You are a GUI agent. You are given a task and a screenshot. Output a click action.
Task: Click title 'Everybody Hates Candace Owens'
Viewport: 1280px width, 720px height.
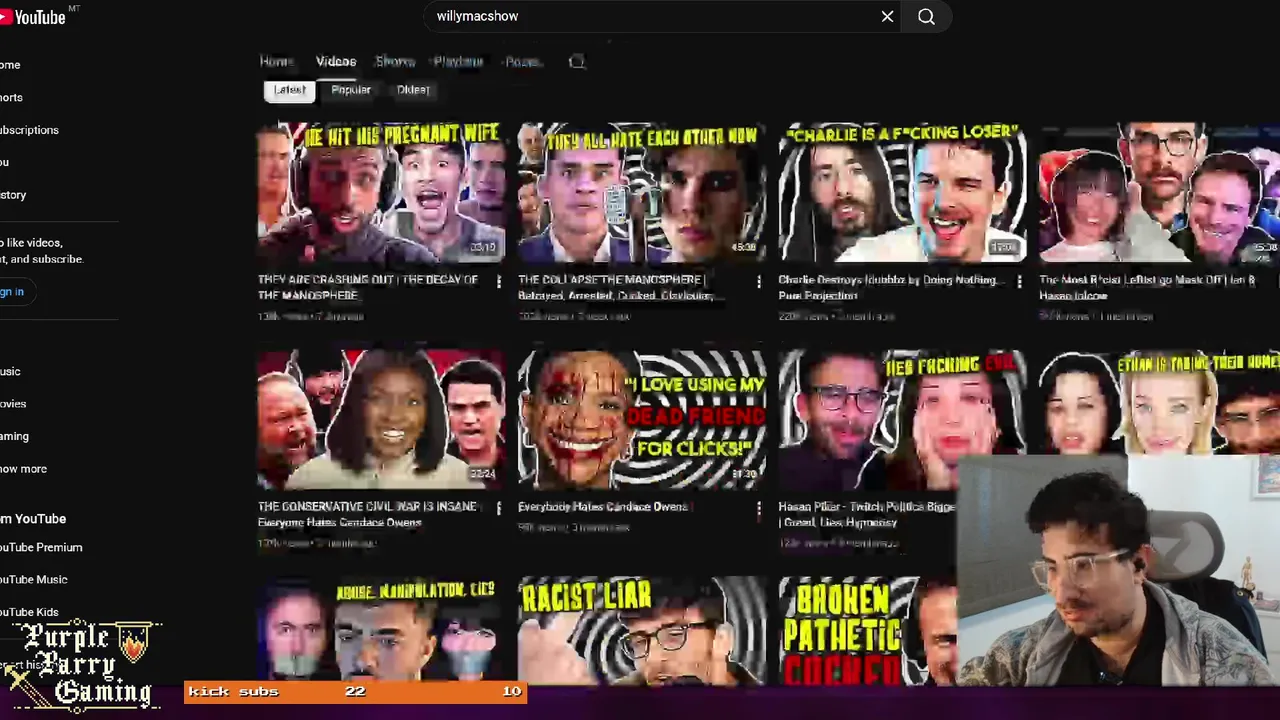(604, 507)
